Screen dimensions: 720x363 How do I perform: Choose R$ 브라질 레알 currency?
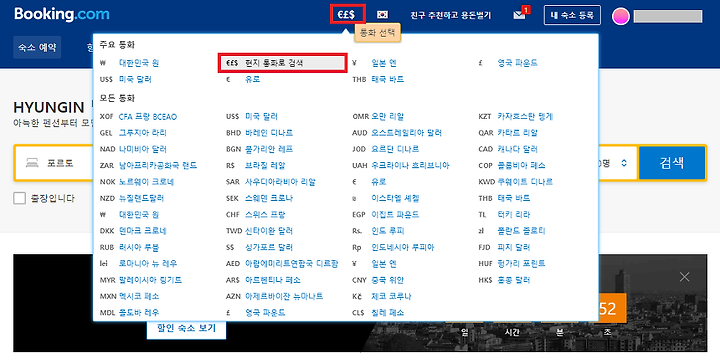256,165
